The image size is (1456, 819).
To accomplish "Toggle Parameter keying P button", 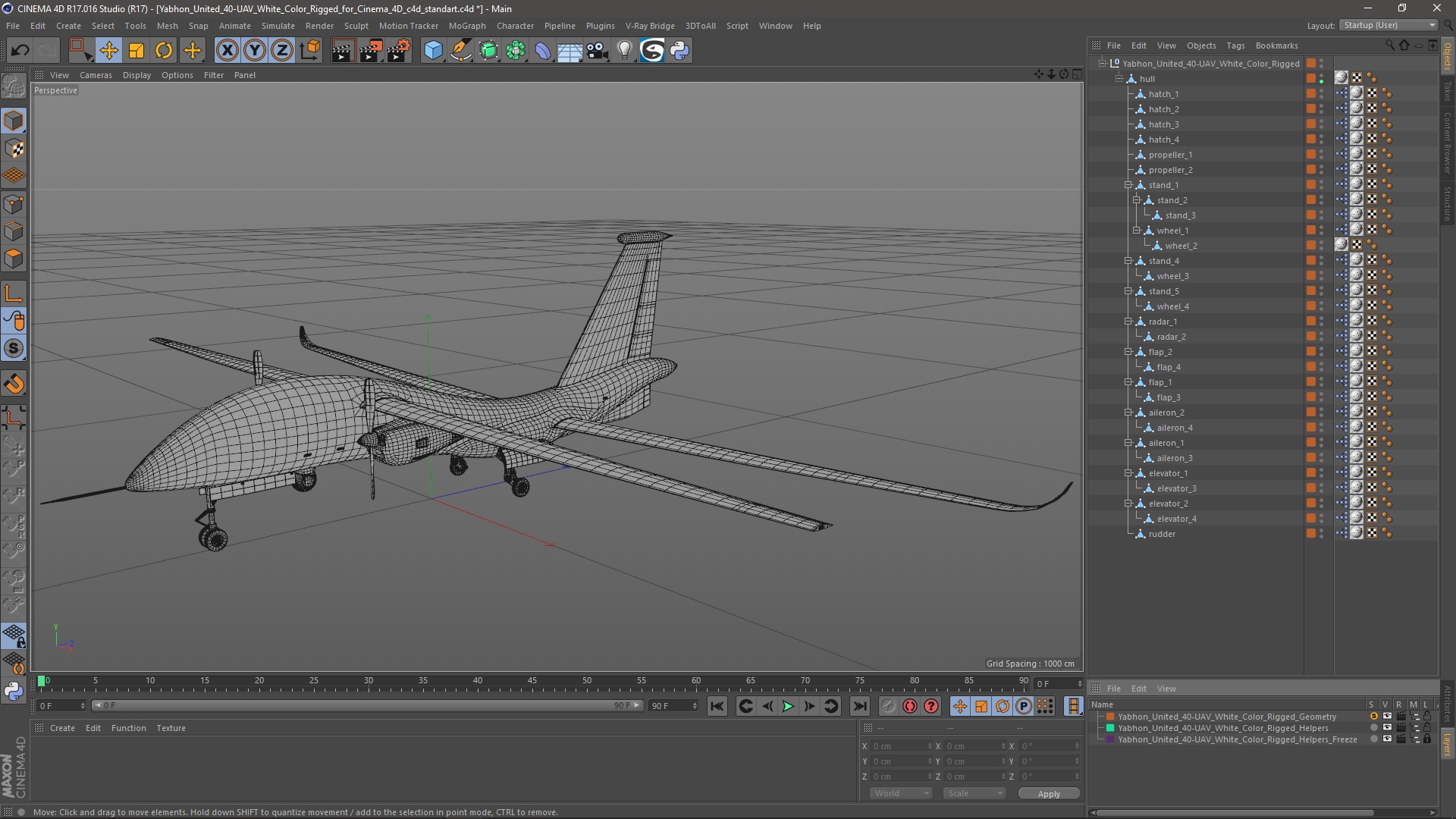I will [1023, 706].
